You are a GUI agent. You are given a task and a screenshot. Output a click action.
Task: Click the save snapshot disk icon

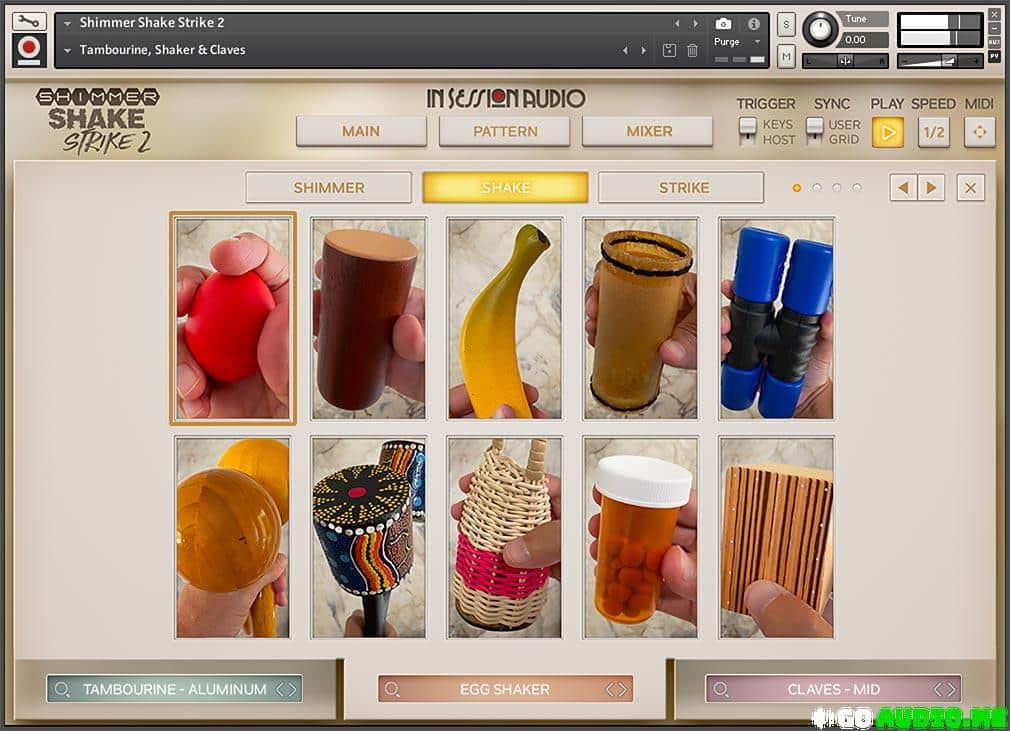(x=669, y=50)
